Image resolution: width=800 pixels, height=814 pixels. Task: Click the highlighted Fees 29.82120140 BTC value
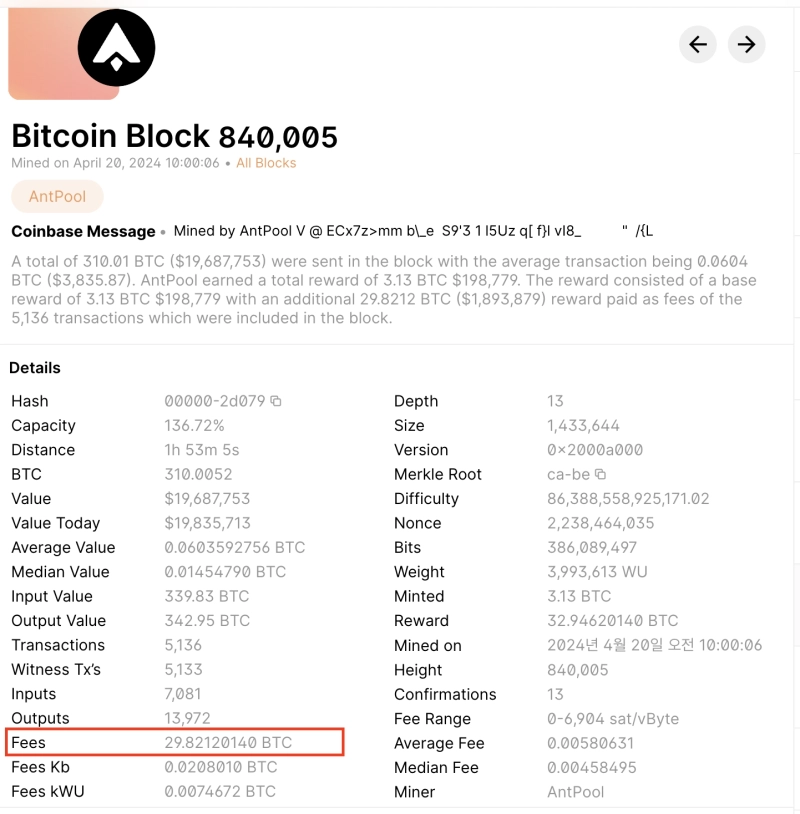[x=228, y=743]
